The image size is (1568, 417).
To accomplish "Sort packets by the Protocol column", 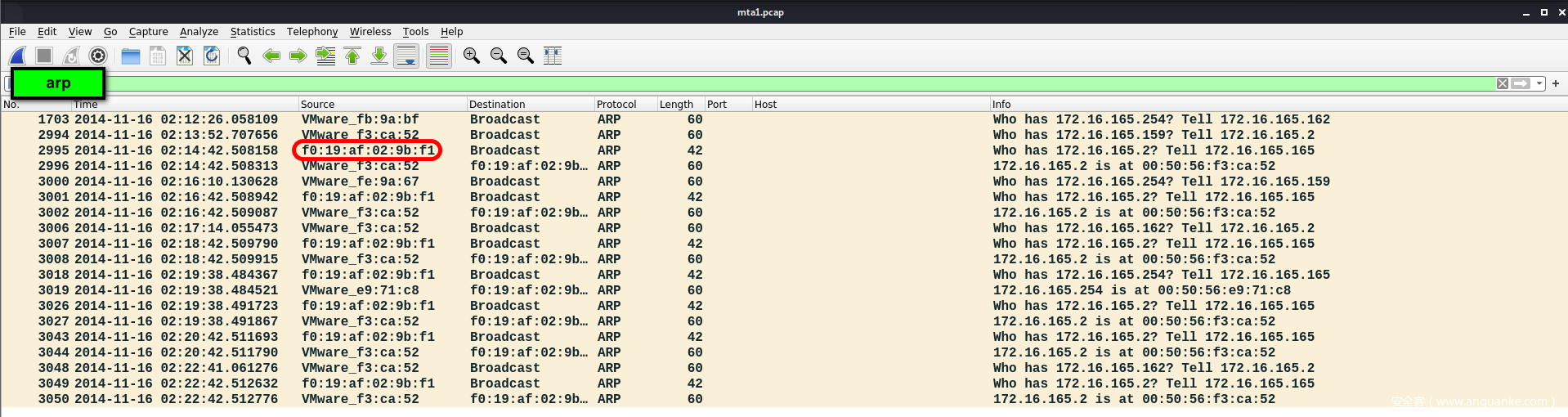I will tap(616, 105).
